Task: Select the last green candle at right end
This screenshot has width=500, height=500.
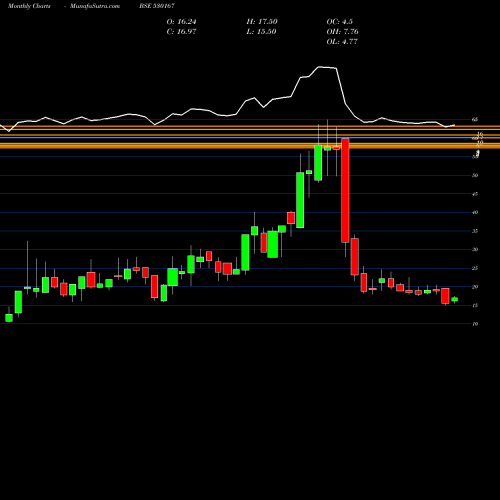Action: 455,299
